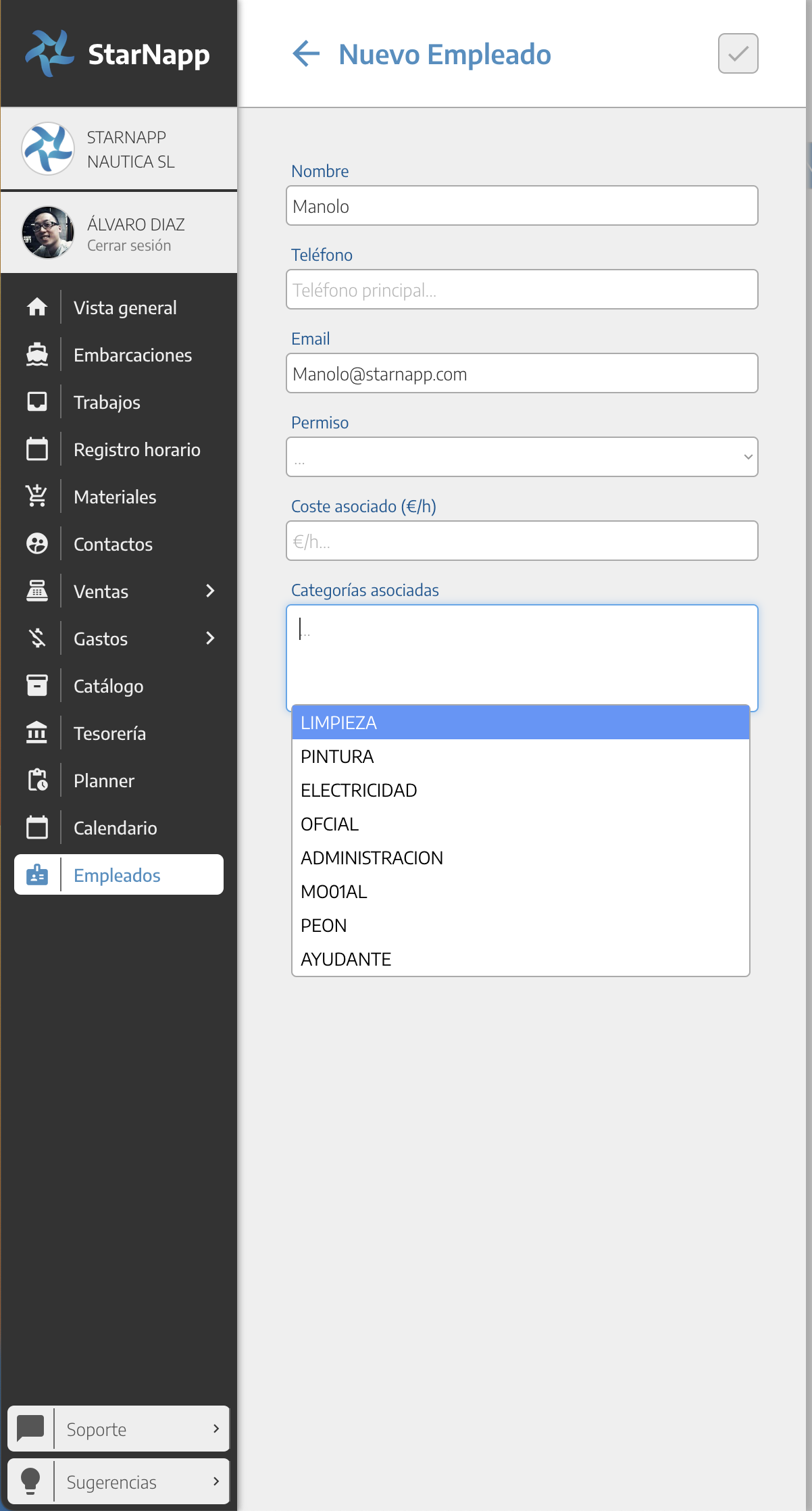Open Registro horario in the sidebar
The image size is (812, 1511).
pos(136,449)
